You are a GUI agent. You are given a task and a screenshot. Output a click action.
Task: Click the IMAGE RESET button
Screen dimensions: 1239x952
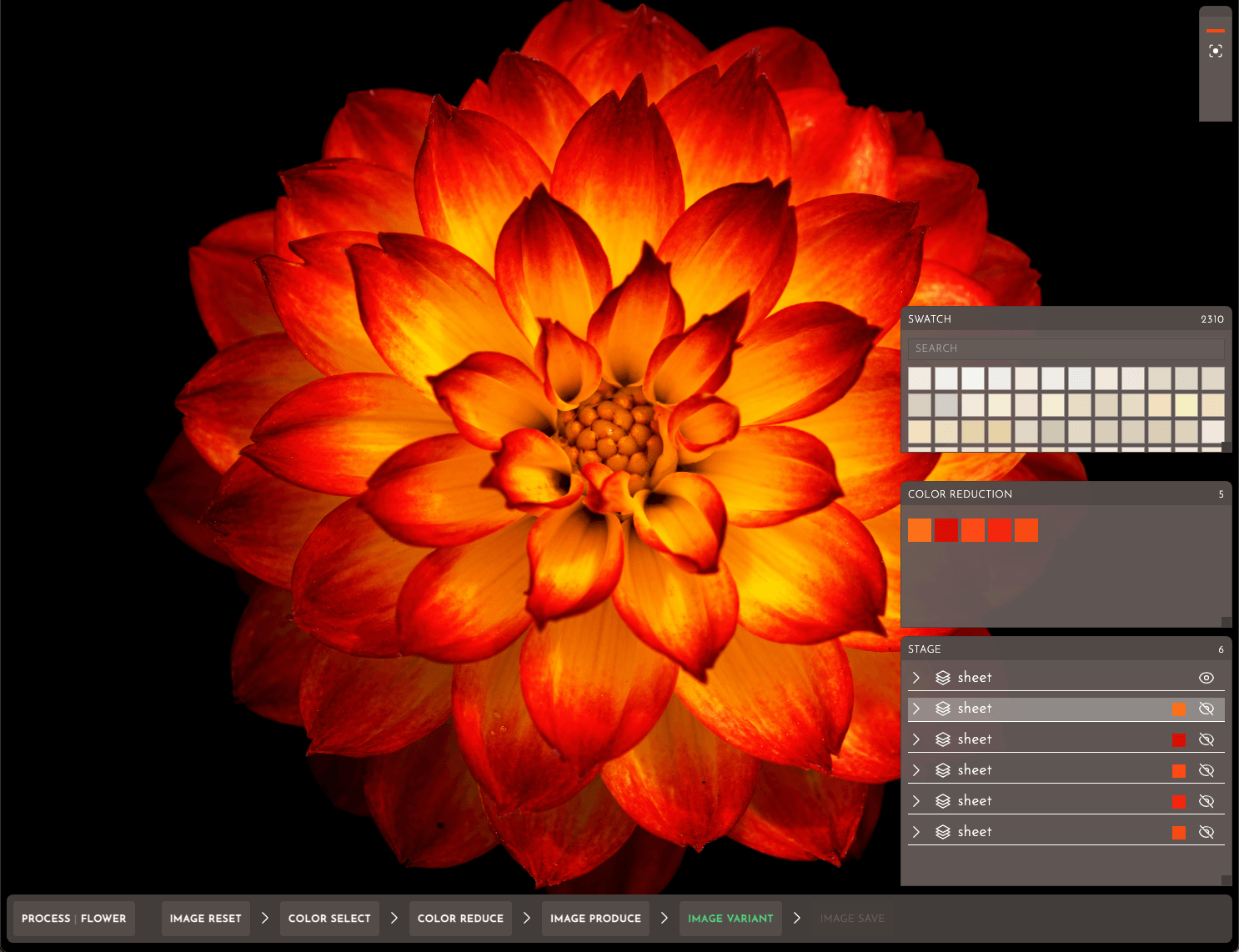205,919
